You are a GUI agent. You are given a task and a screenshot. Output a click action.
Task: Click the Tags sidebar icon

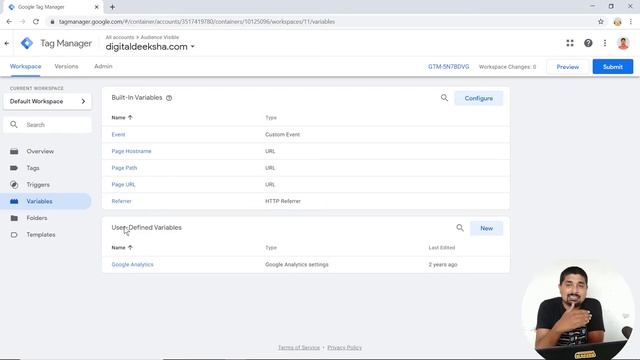point(14,168)
